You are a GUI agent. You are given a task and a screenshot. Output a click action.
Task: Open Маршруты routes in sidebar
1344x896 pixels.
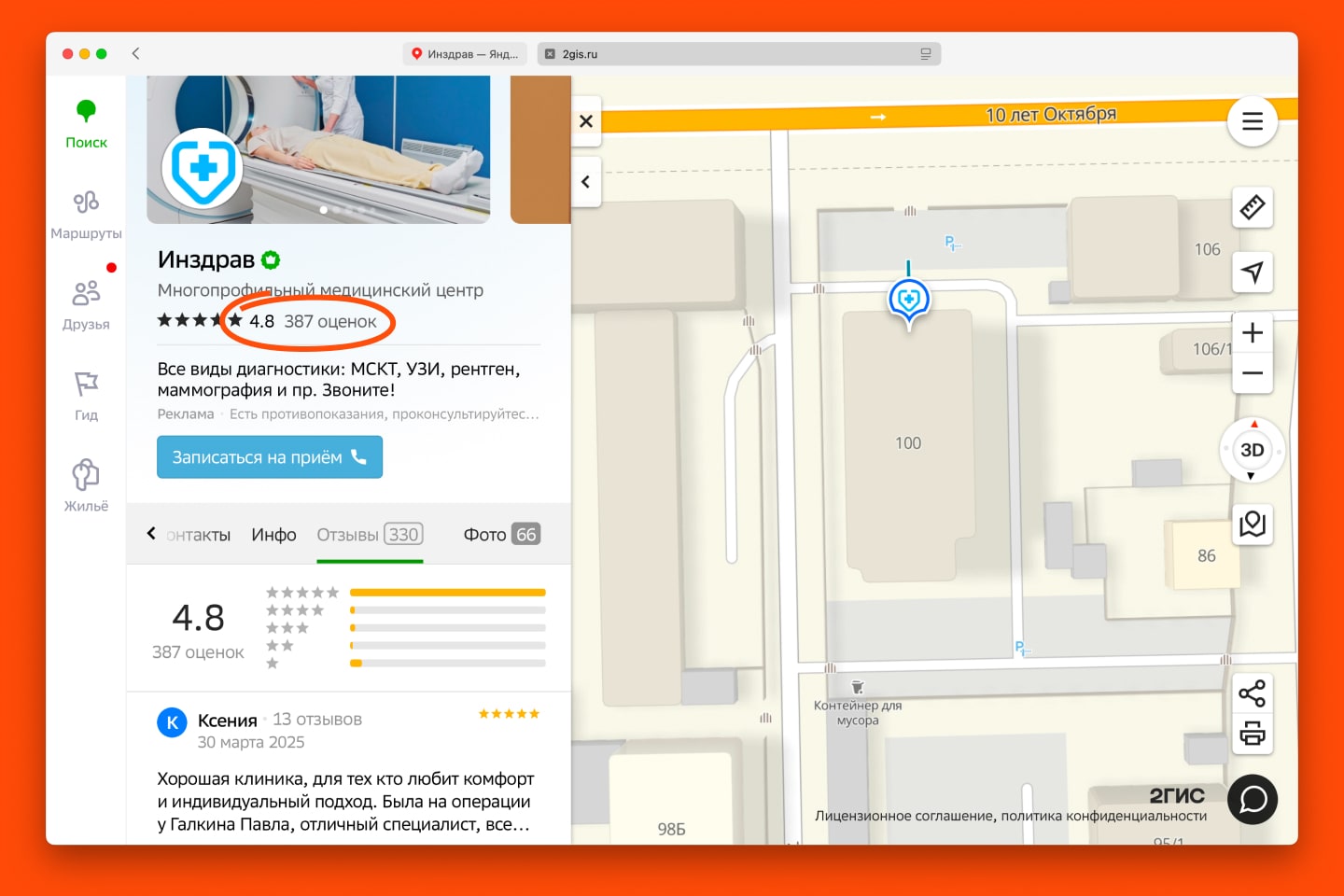(x=86, y=215)
